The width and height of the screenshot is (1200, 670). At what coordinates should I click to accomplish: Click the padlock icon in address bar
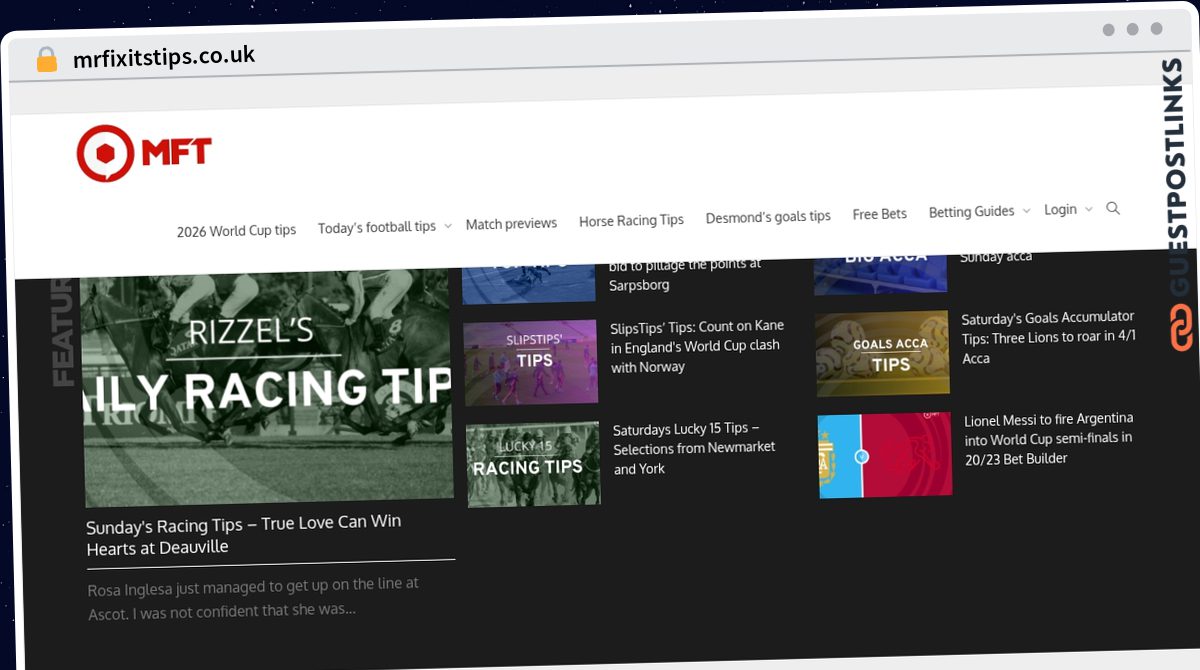[46, 60]
